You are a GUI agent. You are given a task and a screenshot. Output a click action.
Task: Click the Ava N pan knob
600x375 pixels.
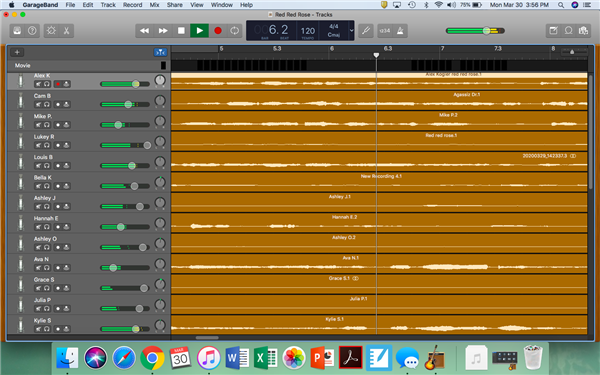tap(160, 264)
